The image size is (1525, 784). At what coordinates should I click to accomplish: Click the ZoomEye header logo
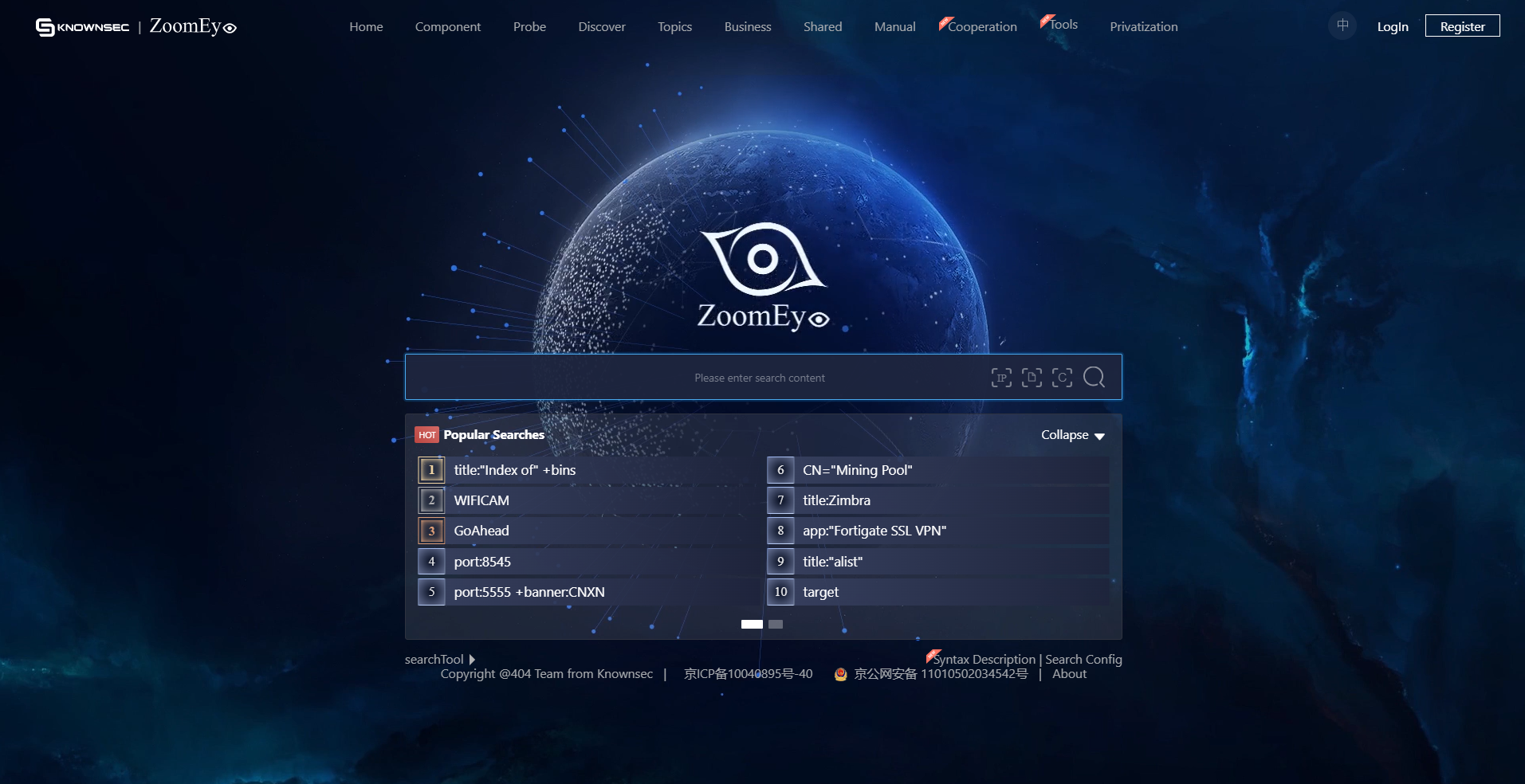(193, 26)
